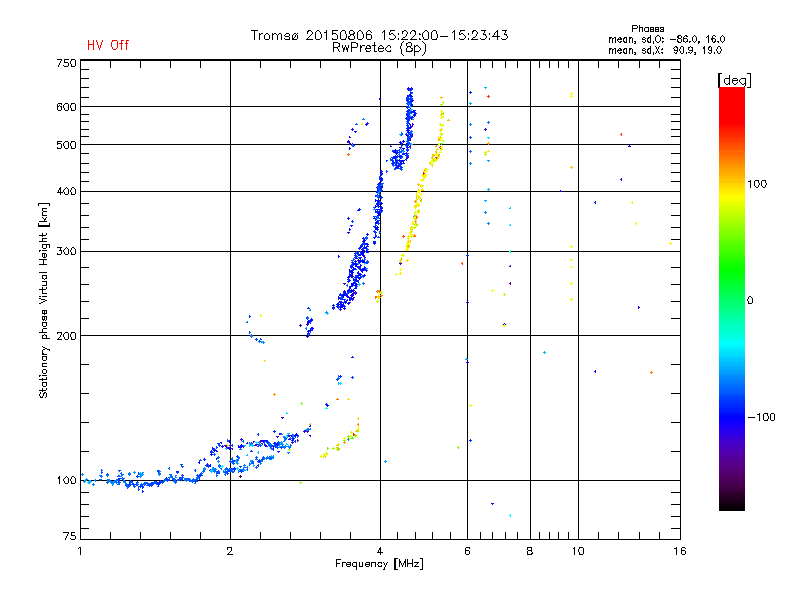
Task: Click the x-axis '16' tick label
Action: [680, 551]
